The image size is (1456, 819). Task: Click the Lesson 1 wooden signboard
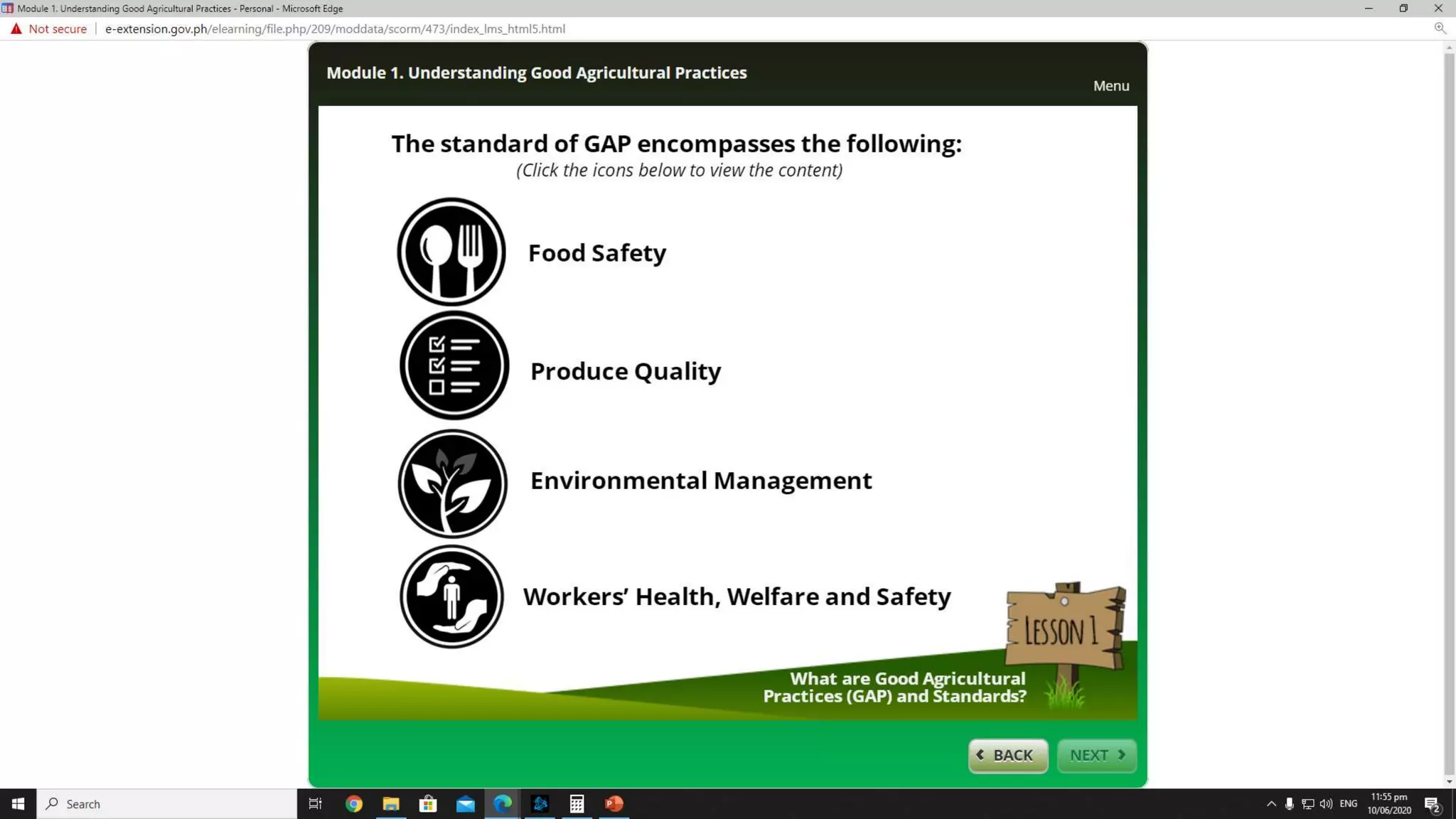(x=1064, y=629)
